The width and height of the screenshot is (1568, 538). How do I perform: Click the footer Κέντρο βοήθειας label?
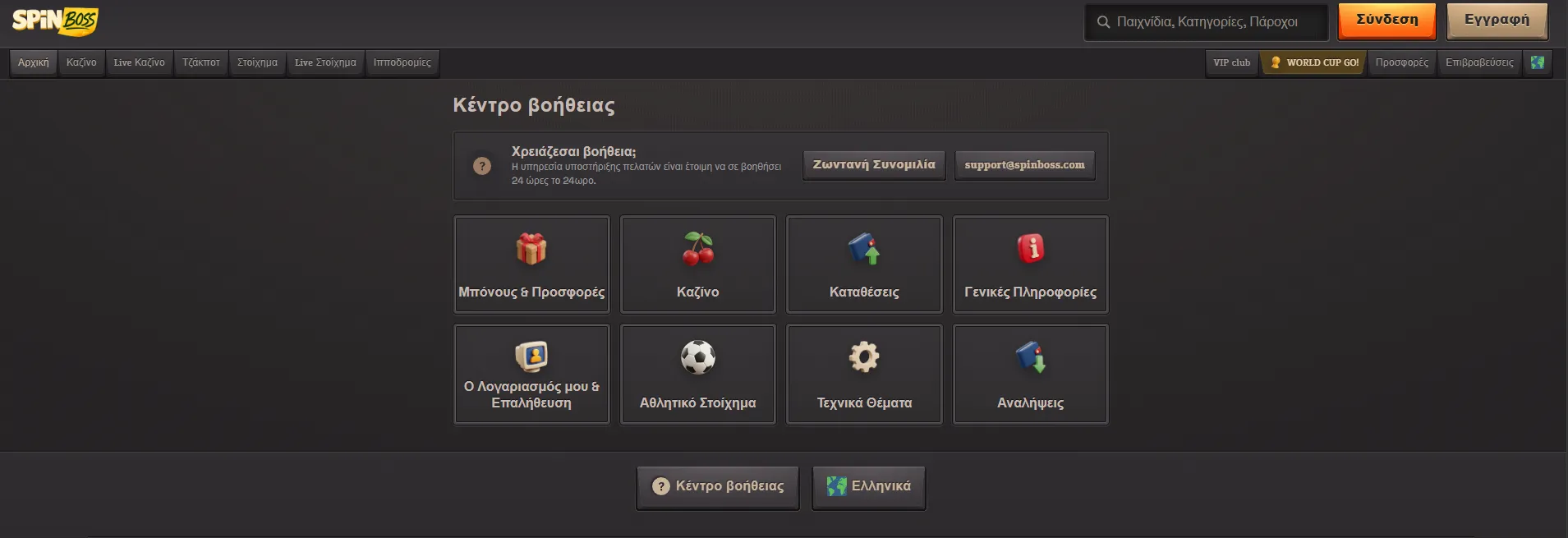(730, 486)
